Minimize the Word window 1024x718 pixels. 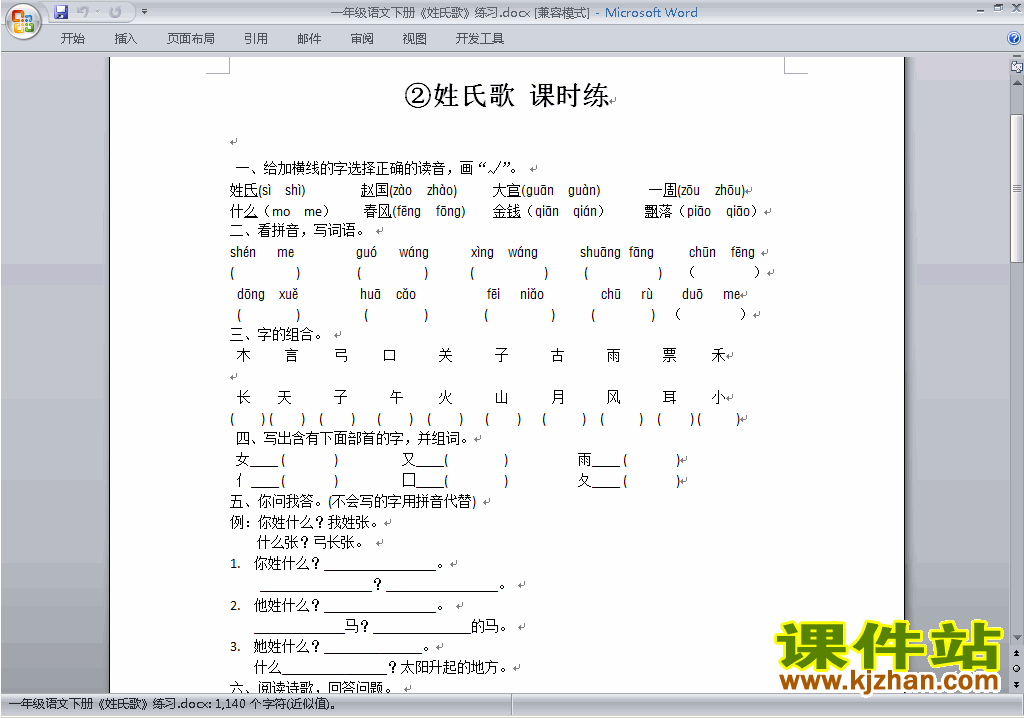pos(980,10)
